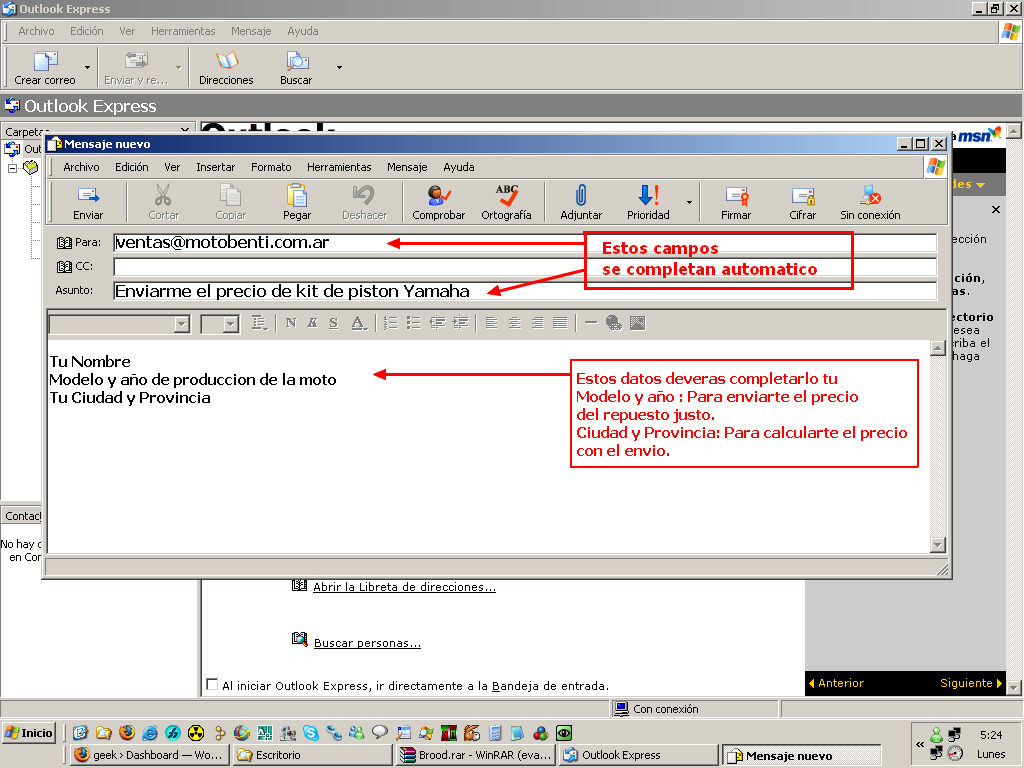Check names with Comprobar button
Image resolution: width=1024 pixels, height=768 pixels.
point(438,202)
